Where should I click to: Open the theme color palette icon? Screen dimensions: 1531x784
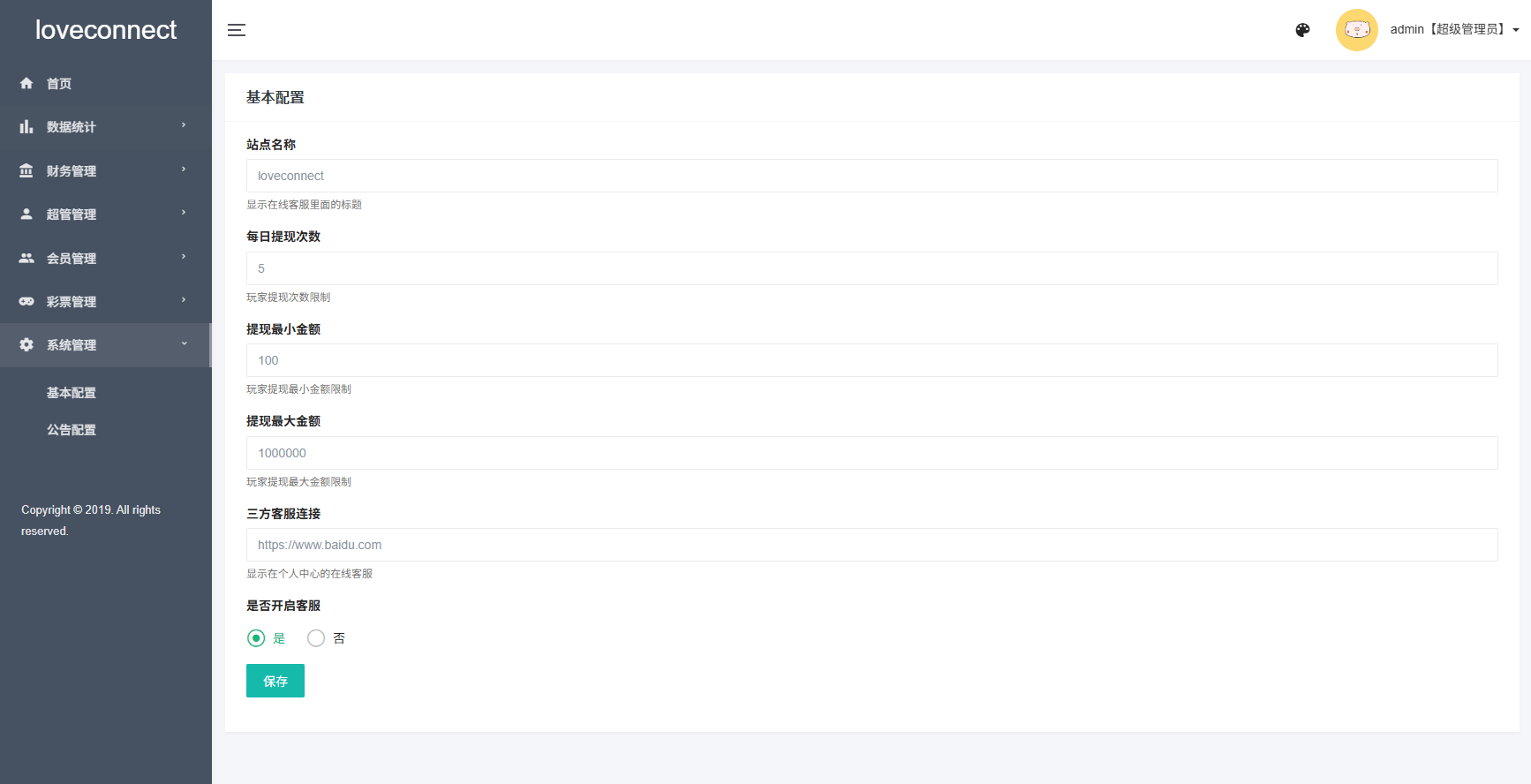[1302, 30]
